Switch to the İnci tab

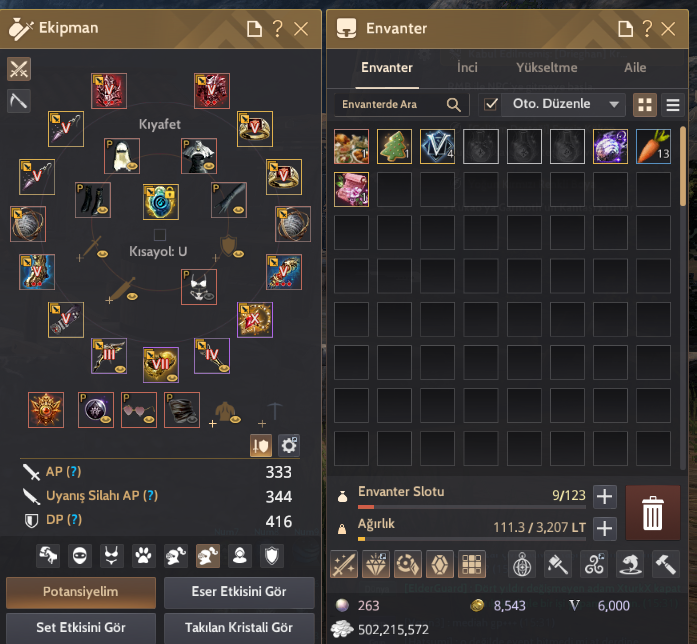coord(467,68)
